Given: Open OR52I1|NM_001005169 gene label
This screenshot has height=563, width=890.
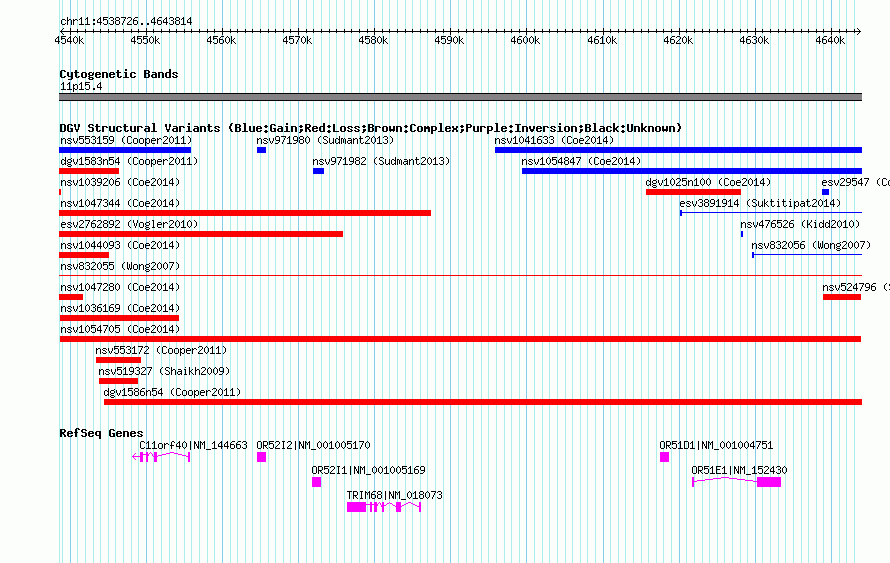Looking at the screenshot, I should click(x=368, y=470).
